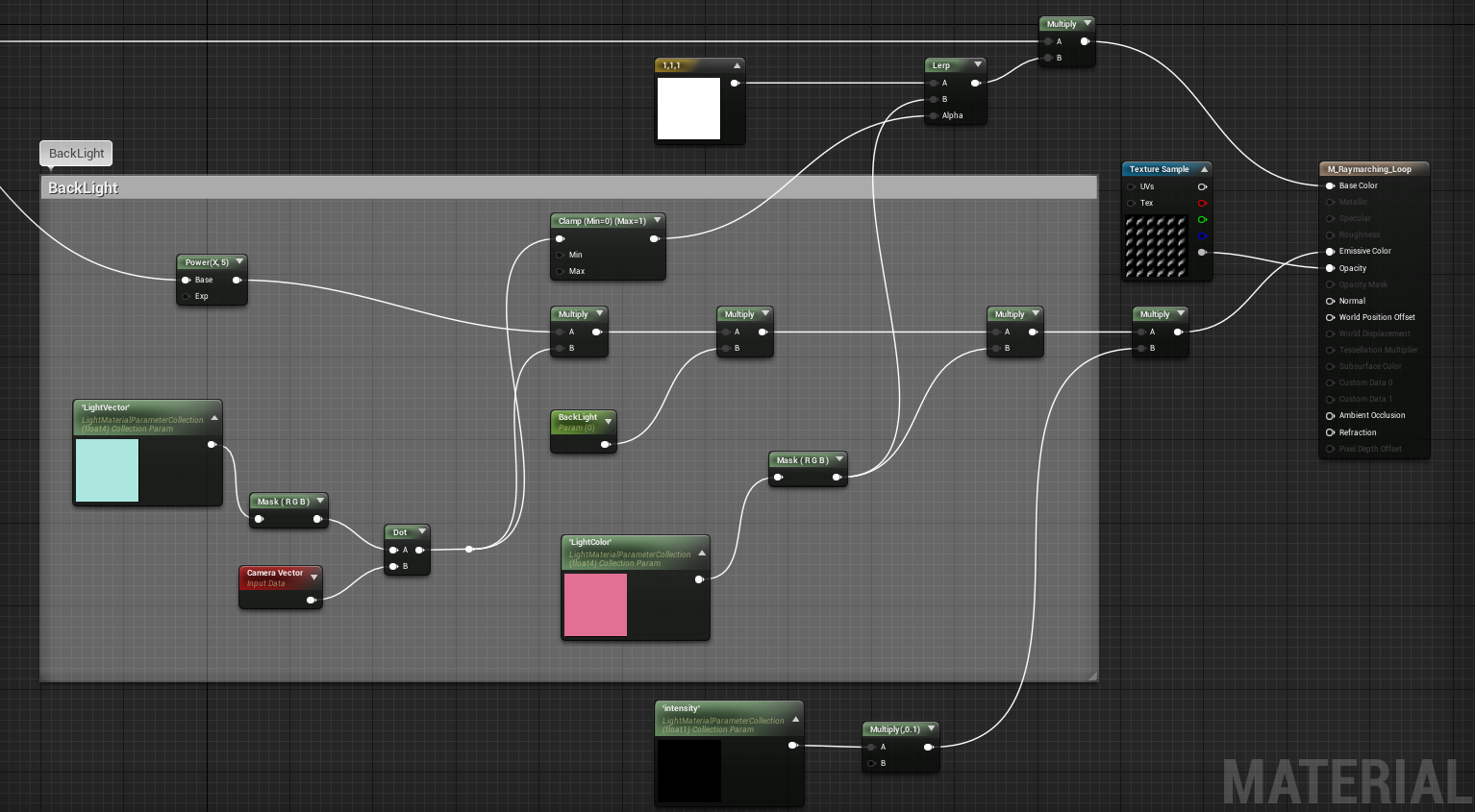This screenshot has height=812, width=1475.
Task: Click the Camera Vector output pin
Action: tap(311, 601)
